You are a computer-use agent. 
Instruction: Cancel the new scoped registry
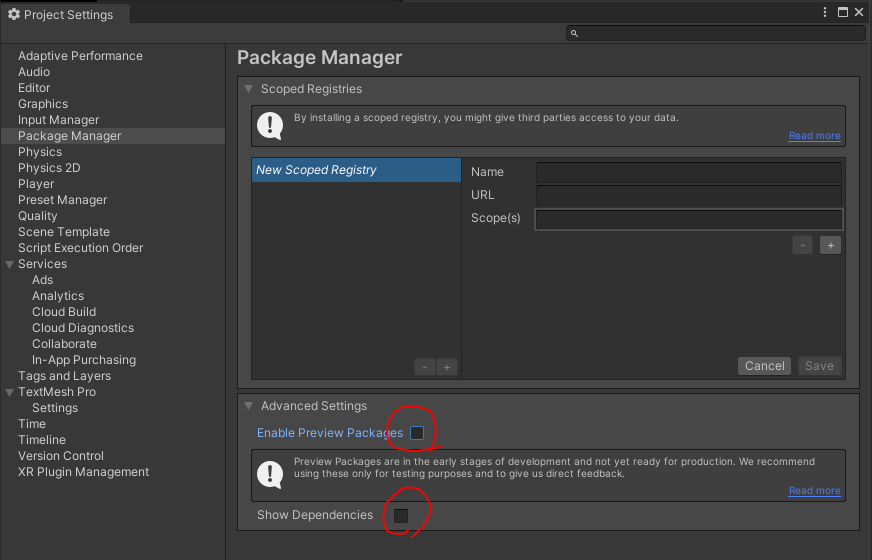(764, 366)
